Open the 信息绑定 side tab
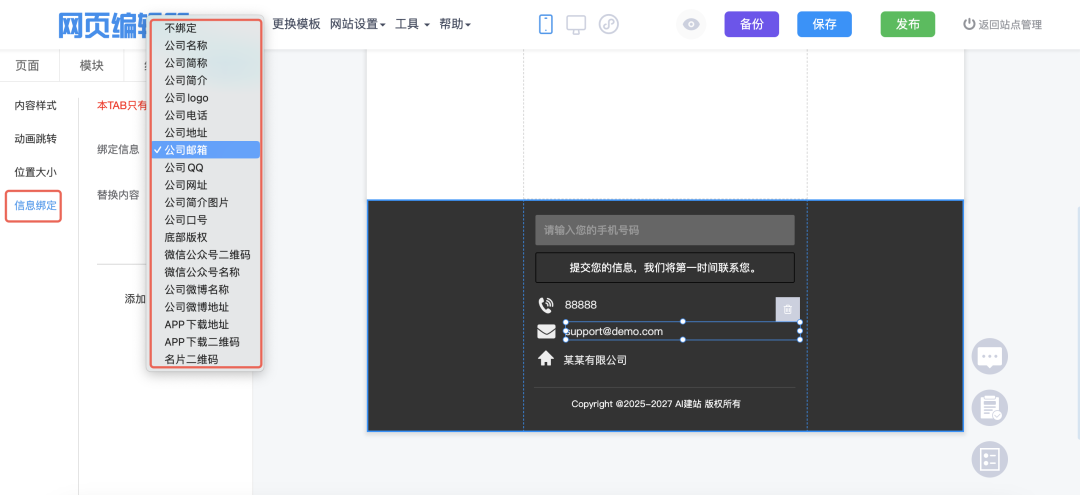This screenshot has height=495, width=1080. click(35, 206)
